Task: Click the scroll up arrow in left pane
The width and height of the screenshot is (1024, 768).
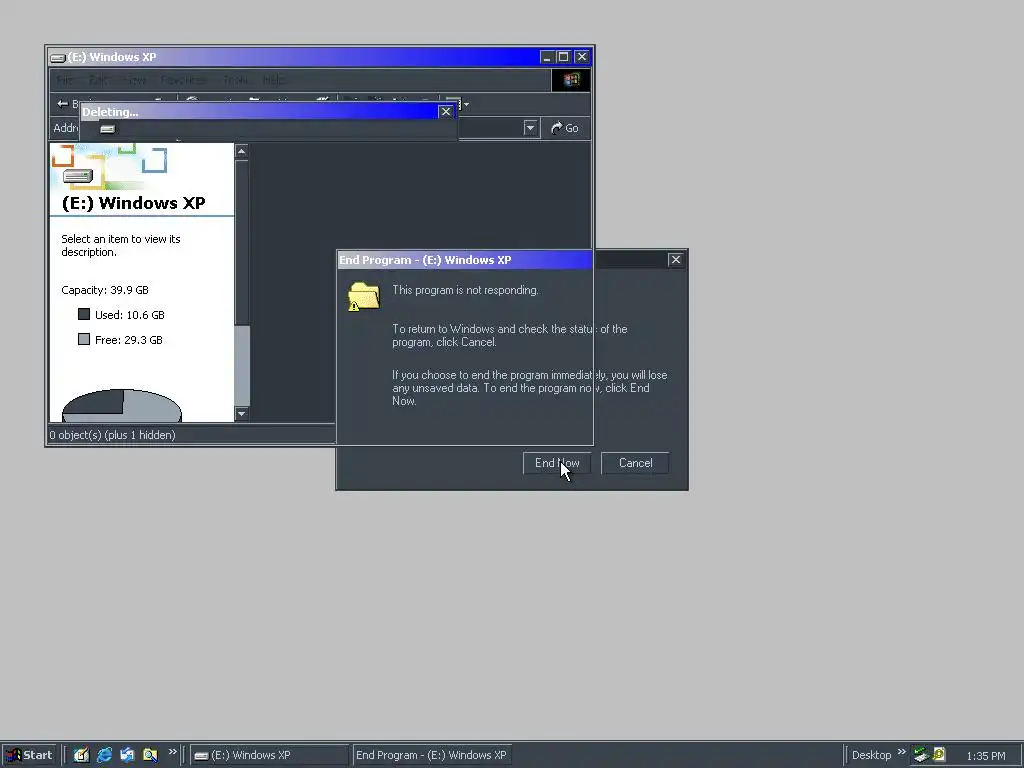Action: click(x=242, y=152)
